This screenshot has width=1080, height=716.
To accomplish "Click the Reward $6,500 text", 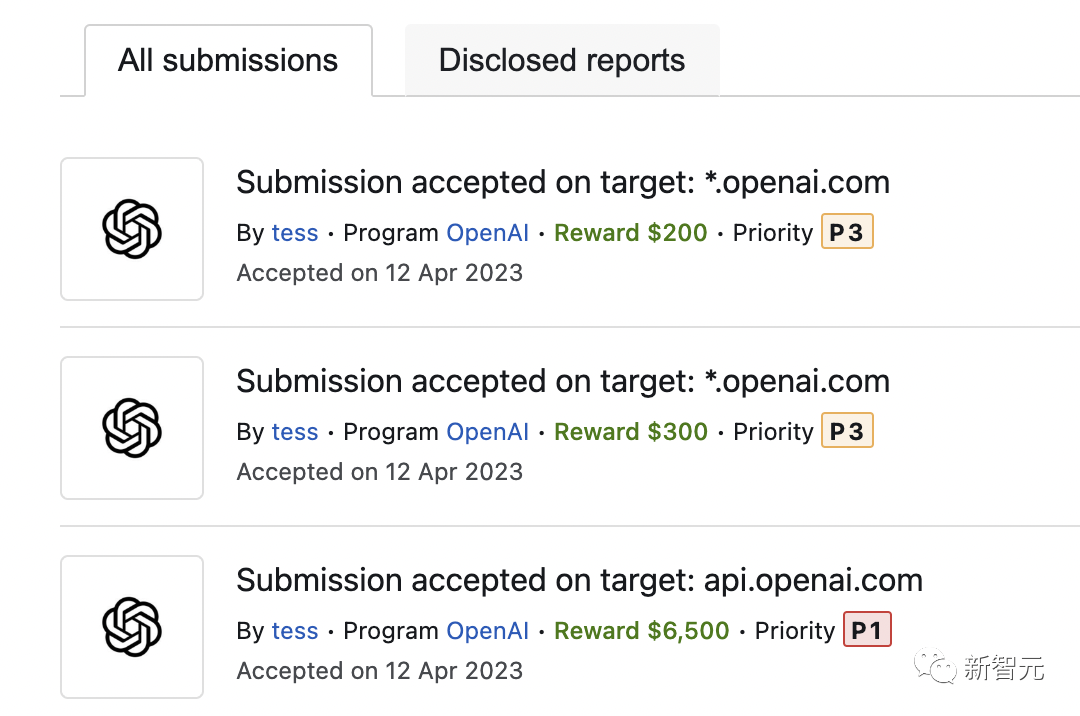I will click(642, 631).
